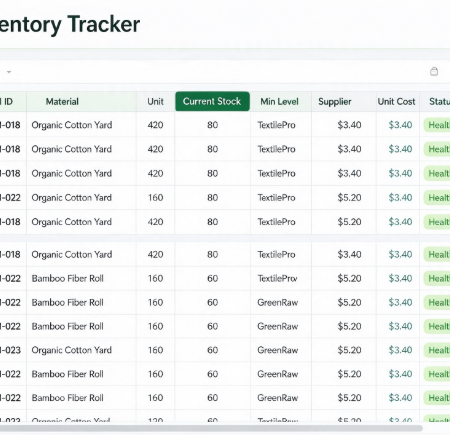Select the highlighted Current Stock column header

212,101
